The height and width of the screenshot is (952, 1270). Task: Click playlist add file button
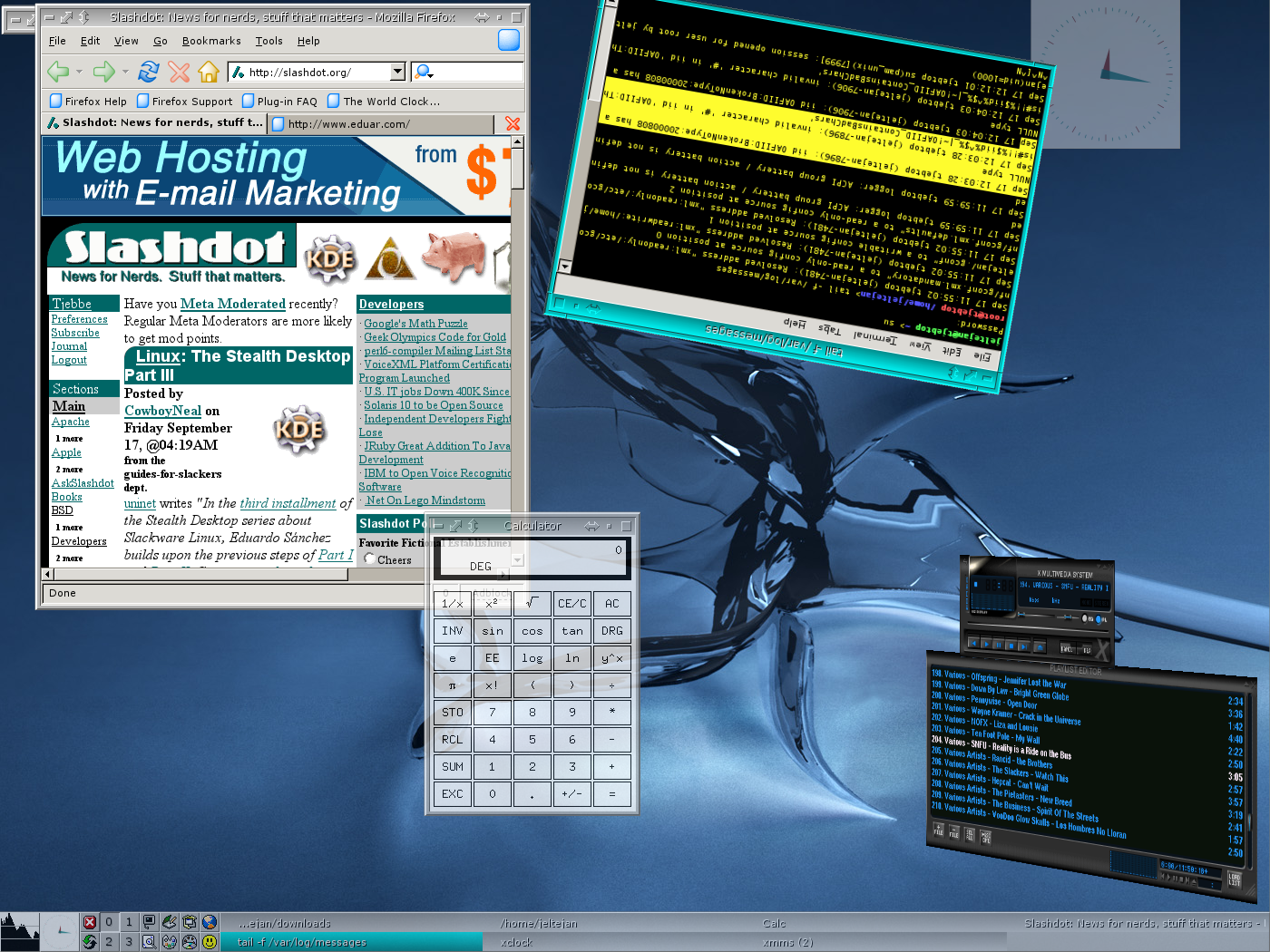click(x=938, y=830)
